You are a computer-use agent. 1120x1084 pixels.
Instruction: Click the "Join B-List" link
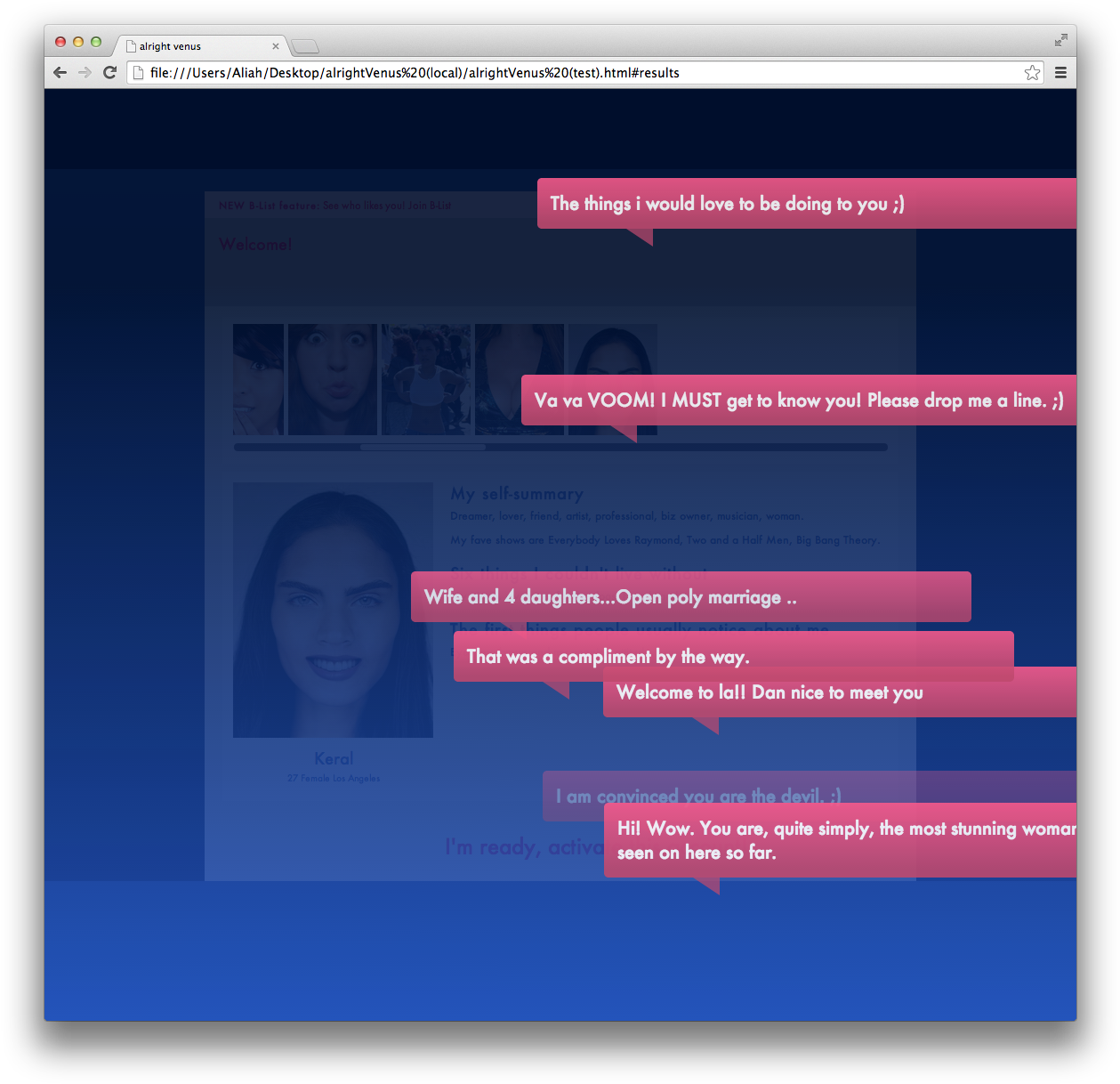coord(429,206)
